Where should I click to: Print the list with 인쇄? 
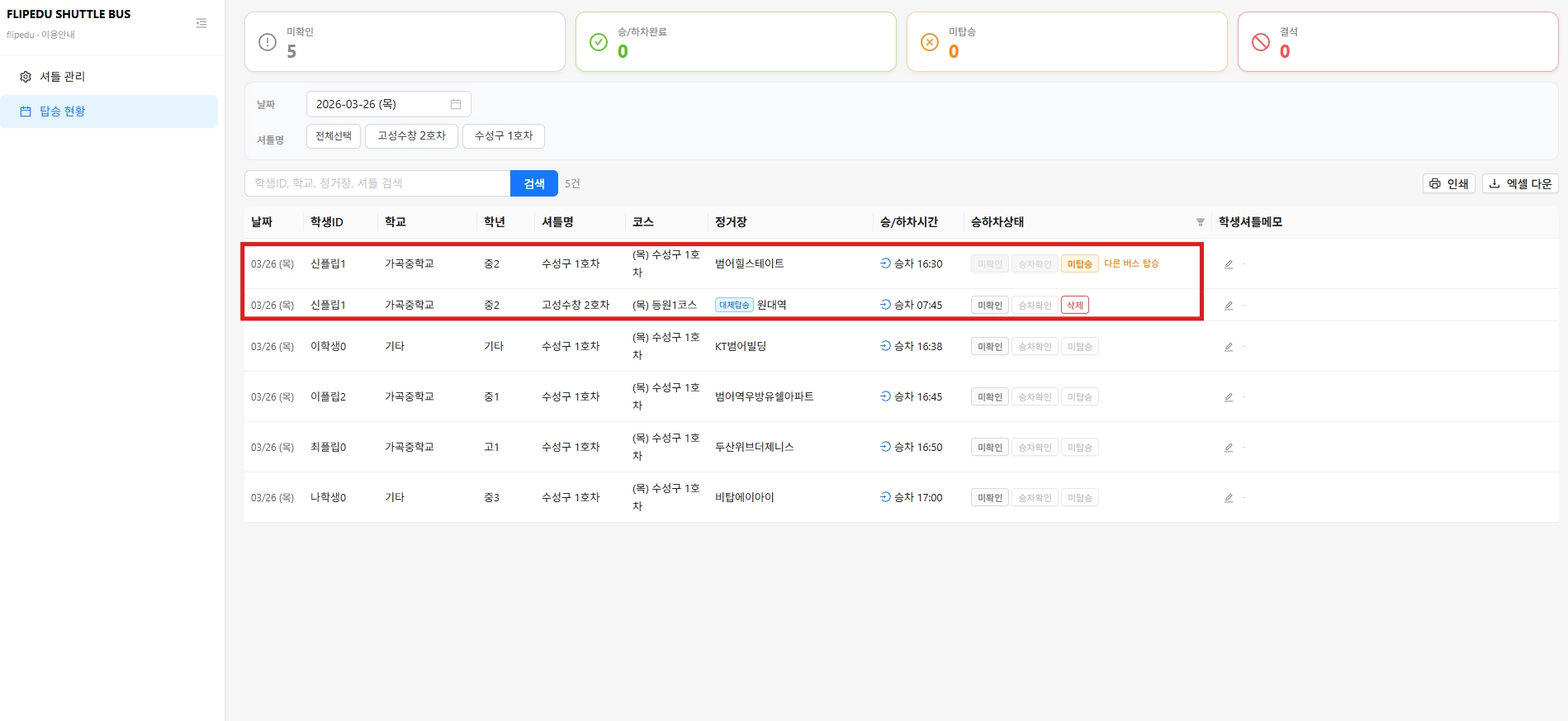click(x=1449, y=183)
